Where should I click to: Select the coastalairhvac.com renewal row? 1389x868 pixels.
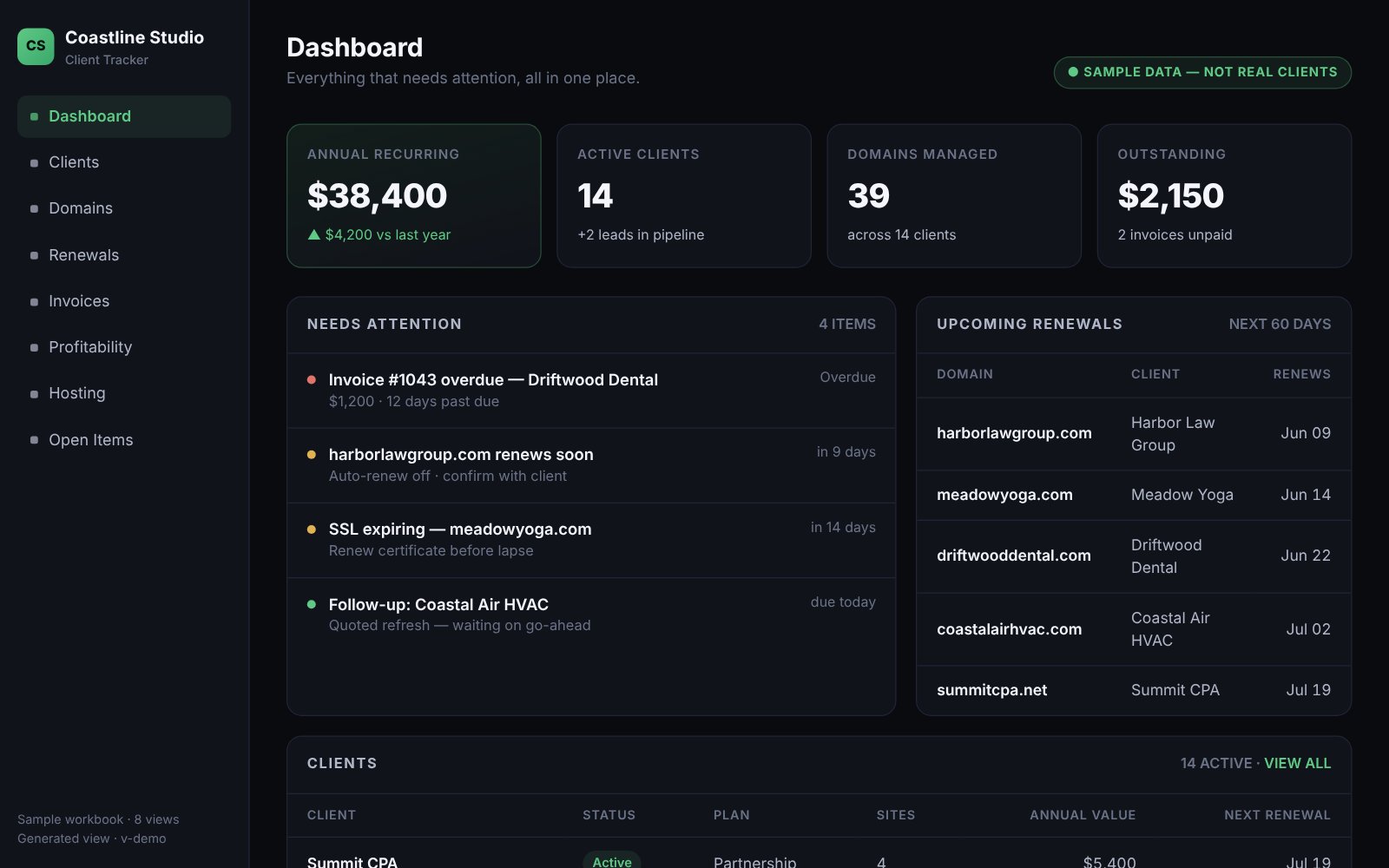(1134, 629)
